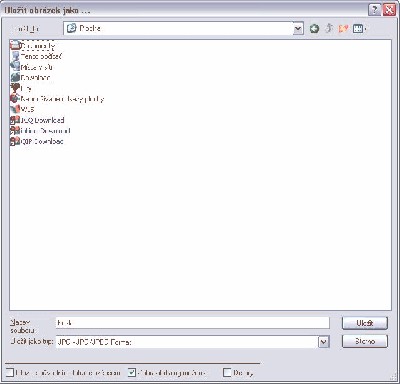Click the Uložit (save) button
The height and width of the screenshot is (384, 400).
click(365, 323)
